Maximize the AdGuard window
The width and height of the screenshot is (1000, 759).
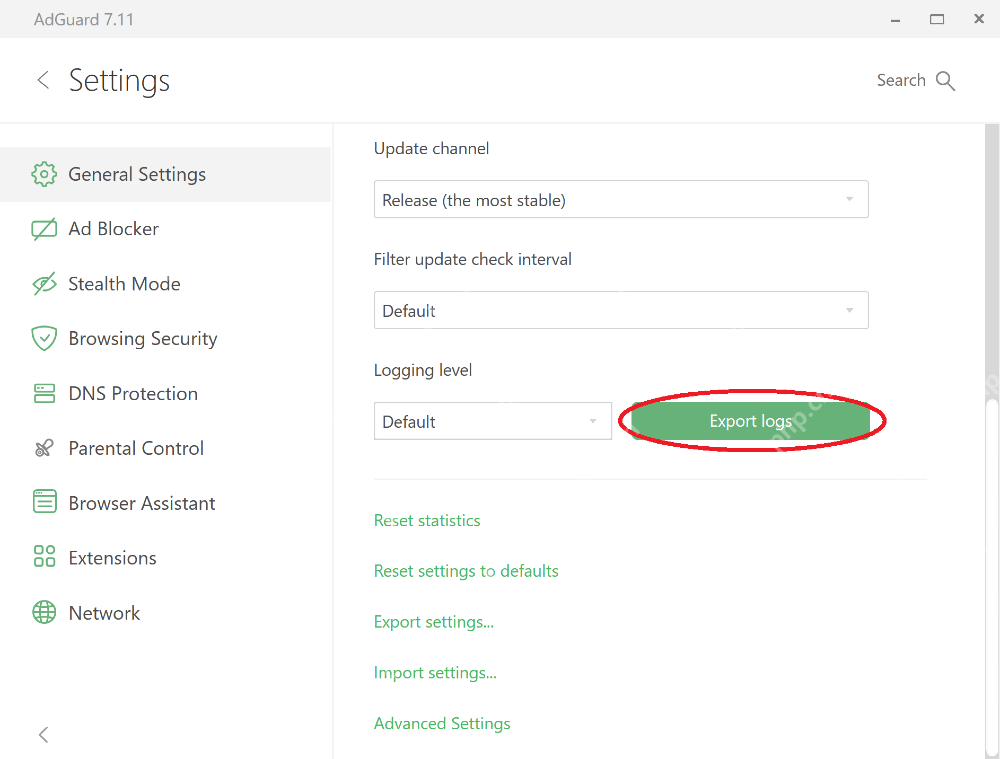tap(937, 19)
